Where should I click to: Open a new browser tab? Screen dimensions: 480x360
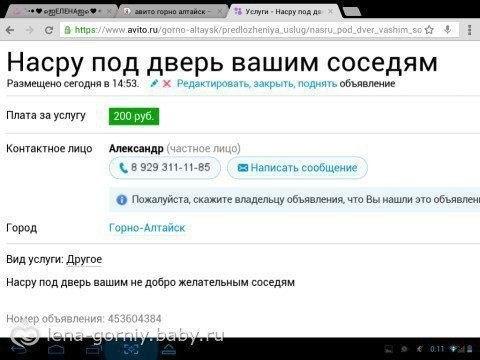352,12
